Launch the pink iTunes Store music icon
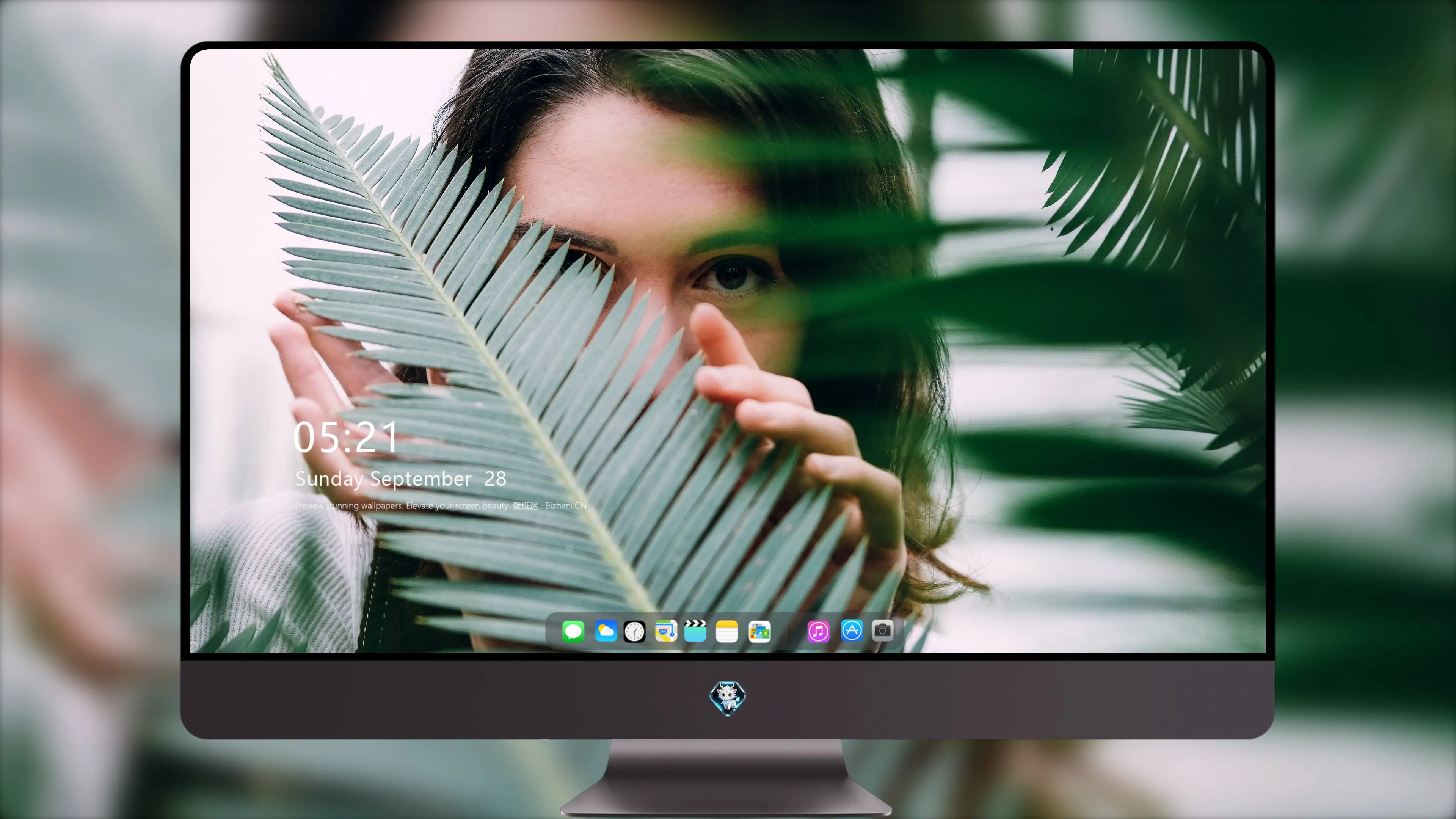 tap(819, 631)
